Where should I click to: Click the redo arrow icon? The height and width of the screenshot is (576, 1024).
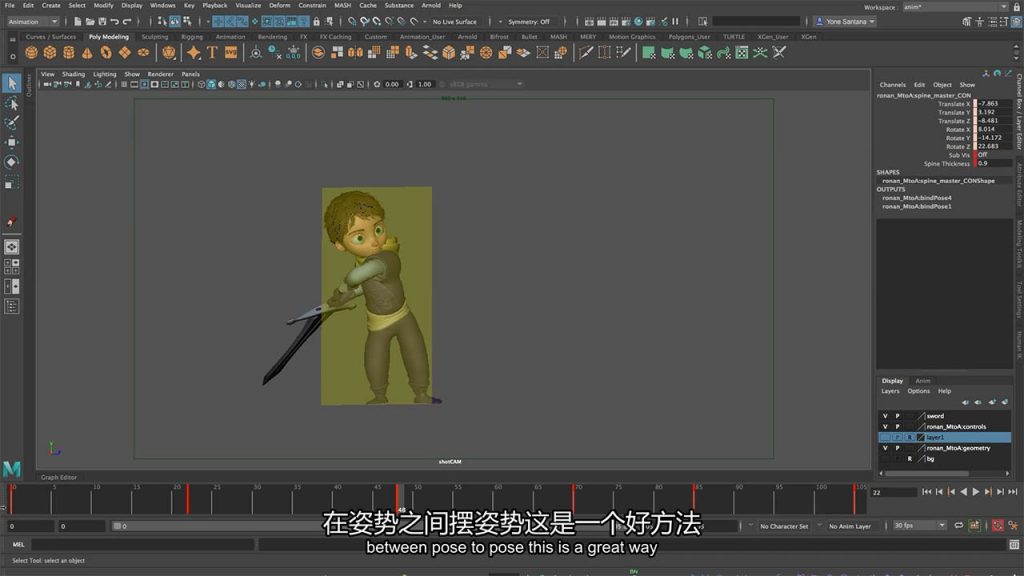[x=127, y=22]
